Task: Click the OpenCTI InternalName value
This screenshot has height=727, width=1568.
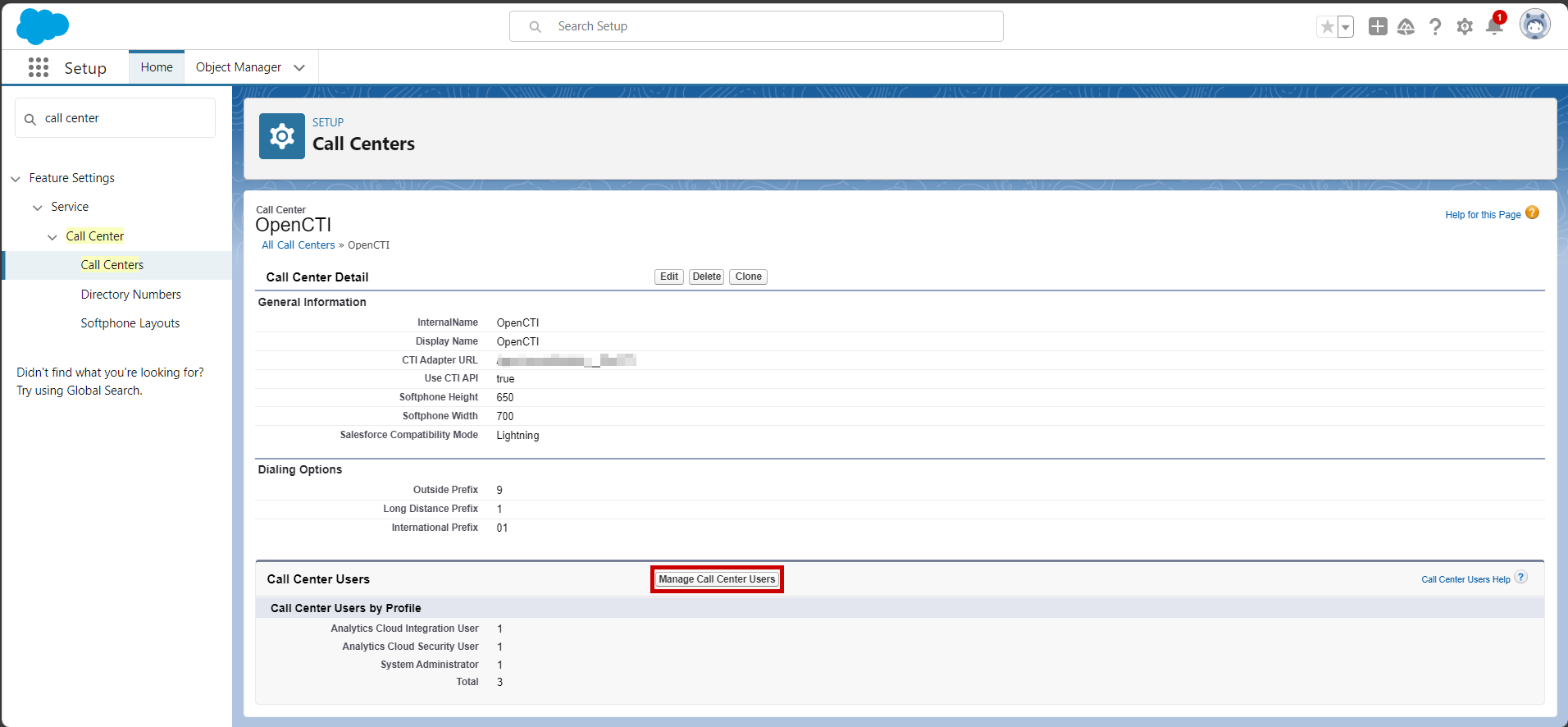Action: click(x=517, y=323)
